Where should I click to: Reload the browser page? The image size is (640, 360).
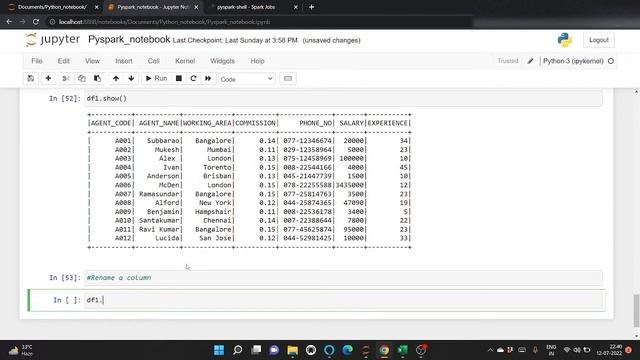coord(36,22)
